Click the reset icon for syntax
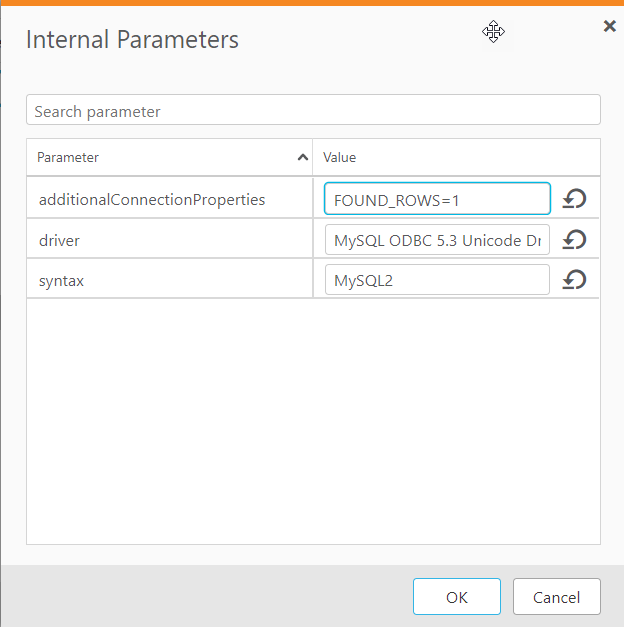This screenshot has height=627, width=624. pos(574,280)
